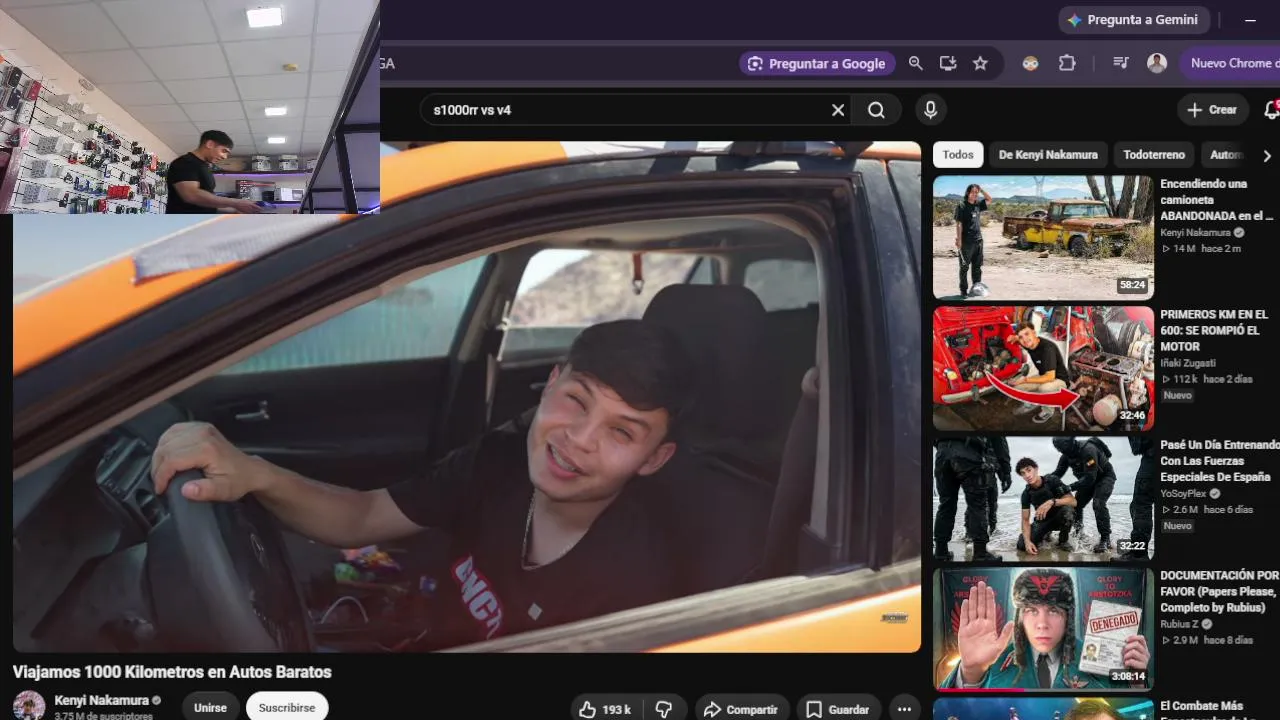Click the main video player frame
The width and height of the screenshot is (1280, 720).
pos(467,397)
